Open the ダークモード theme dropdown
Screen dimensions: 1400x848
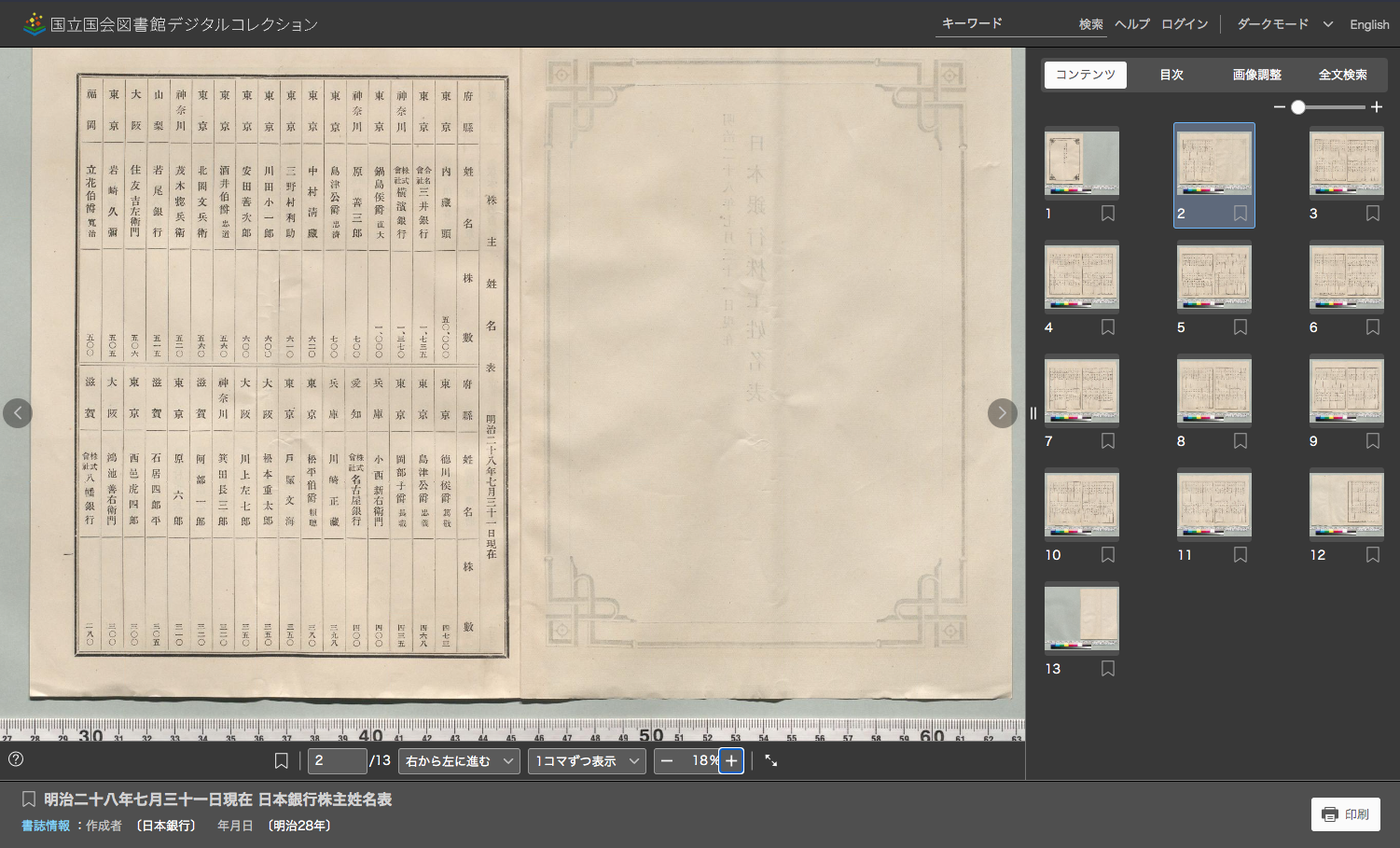1284,24
